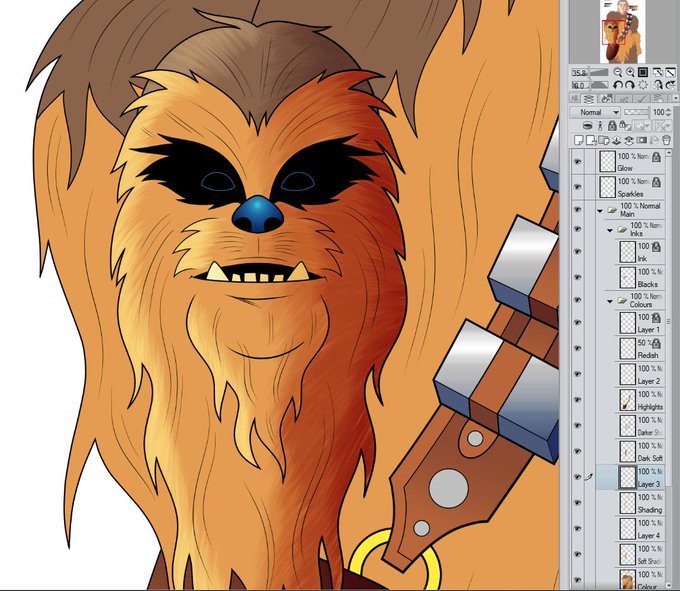The height and width of the screenshot is (591, 680).
Task: Click the padlock on the Redish layer
Action: tap(657, 344)
